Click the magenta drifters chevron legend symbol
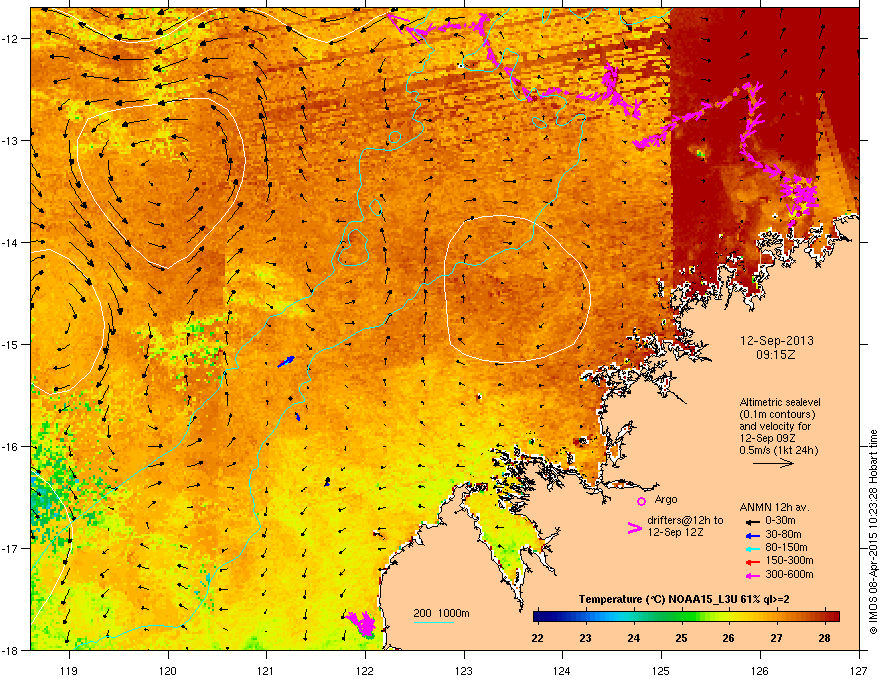 [634, 528]
